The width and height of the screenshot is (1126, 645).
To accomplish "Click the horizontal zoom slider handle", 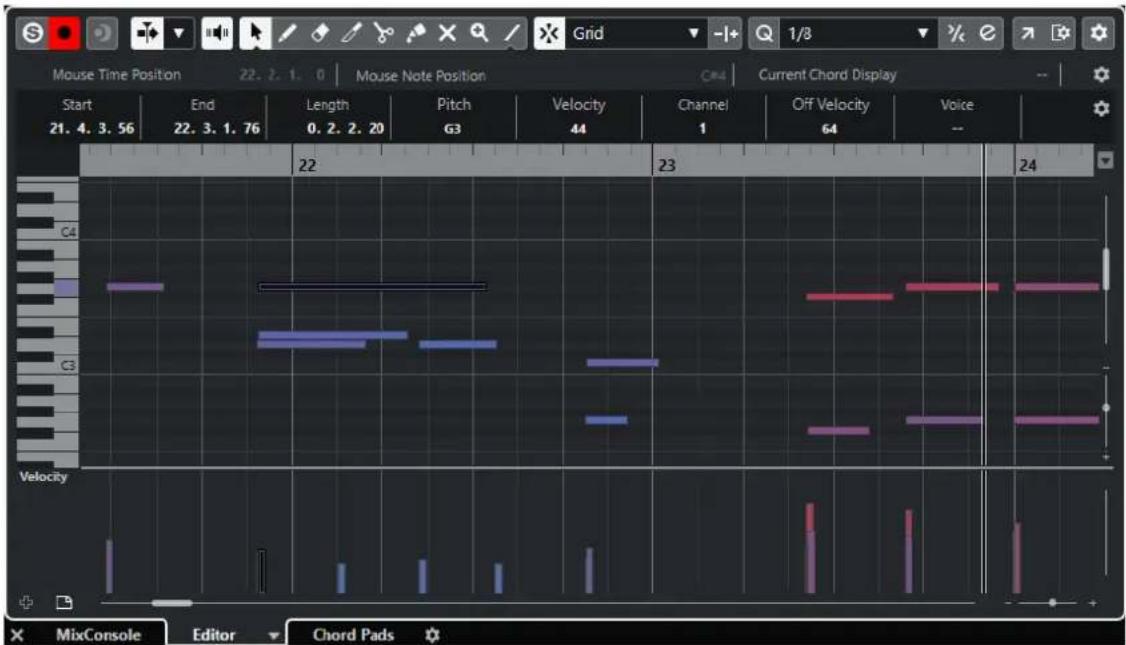I will (x=1052, y=603).
